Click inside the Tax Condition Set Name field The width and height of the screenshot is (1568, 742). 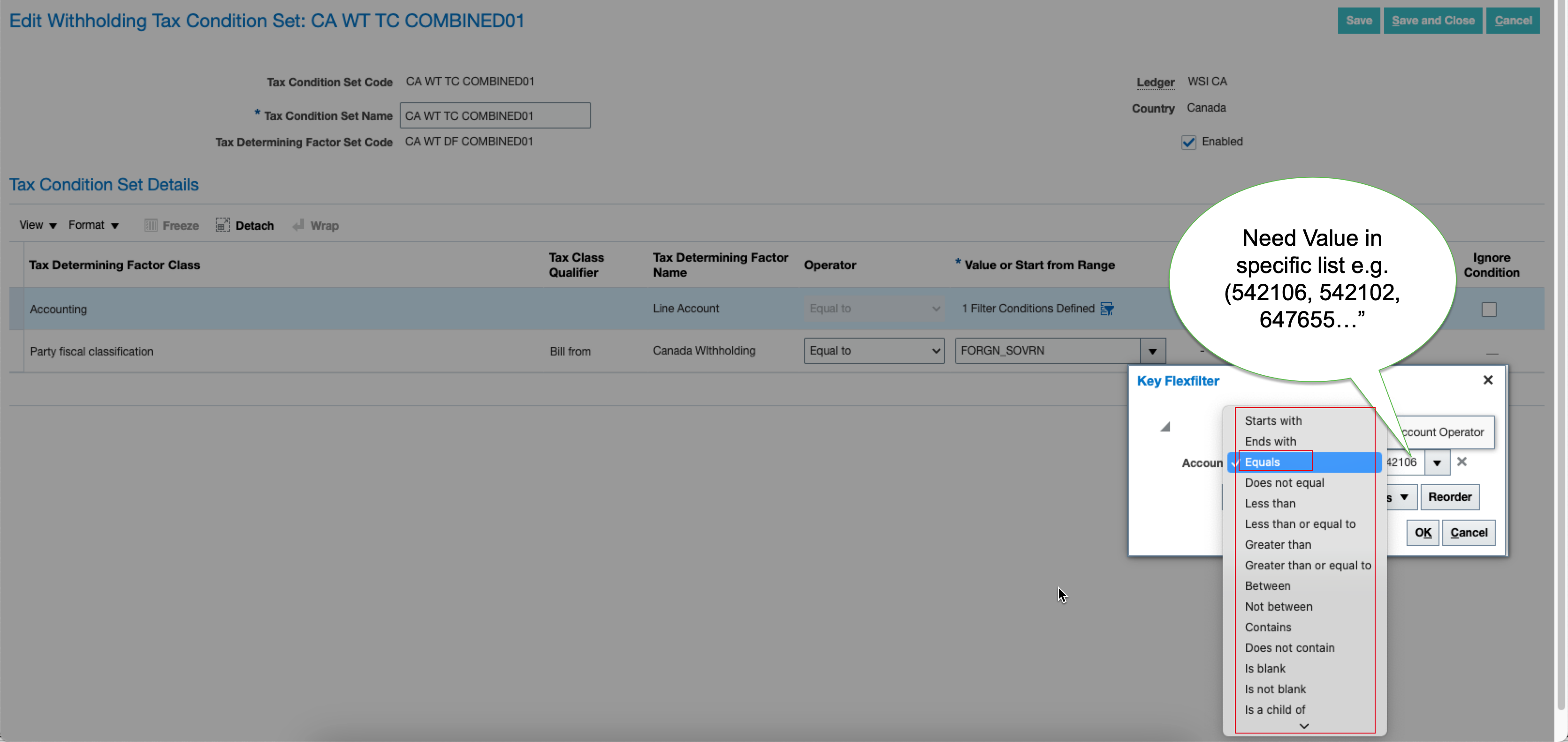pyautogui.click(x=494, y=115)
